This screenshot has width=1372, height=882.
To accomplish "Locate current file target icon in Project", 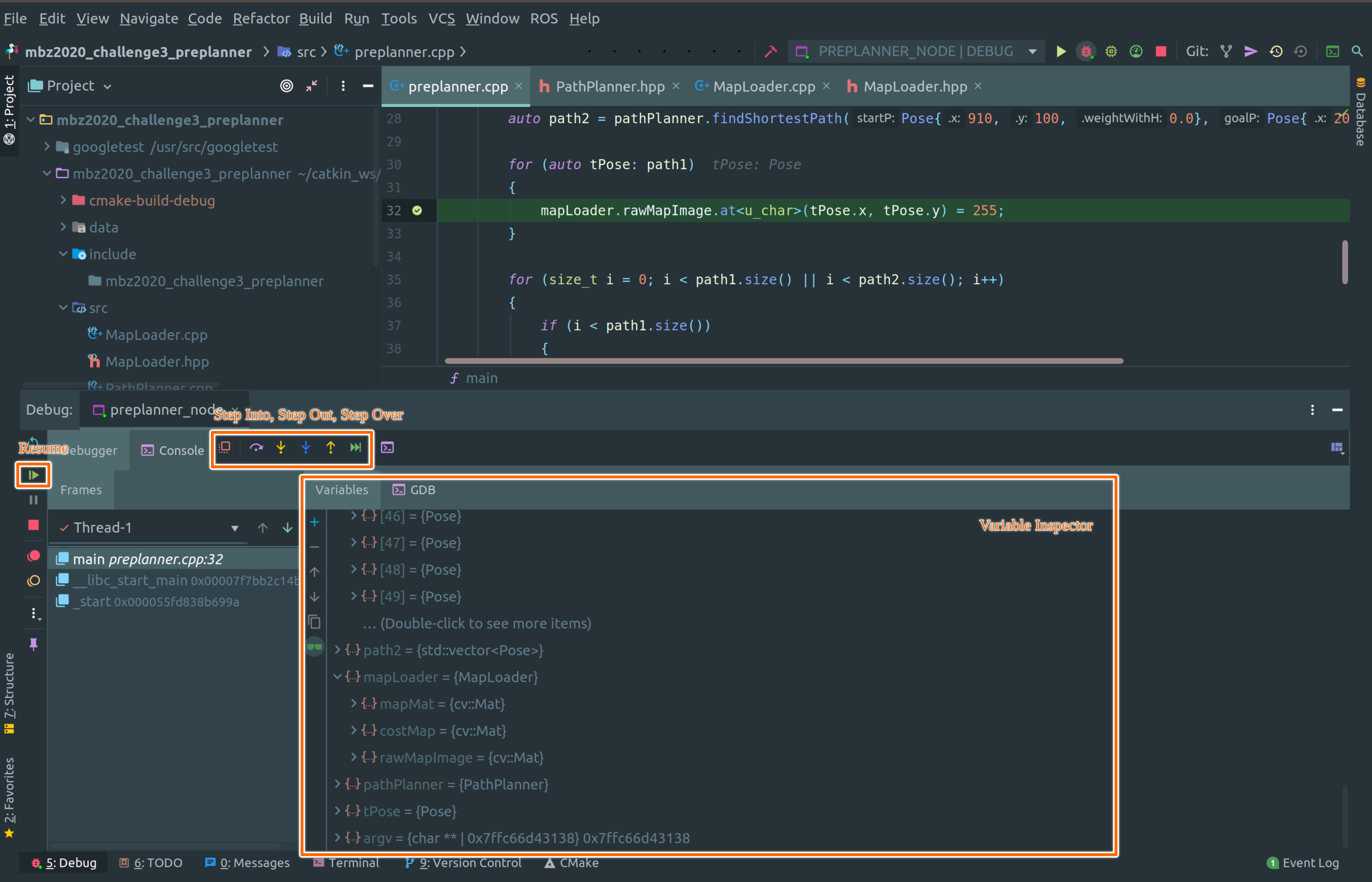I will pyautogui.click(x=286, y=86).
